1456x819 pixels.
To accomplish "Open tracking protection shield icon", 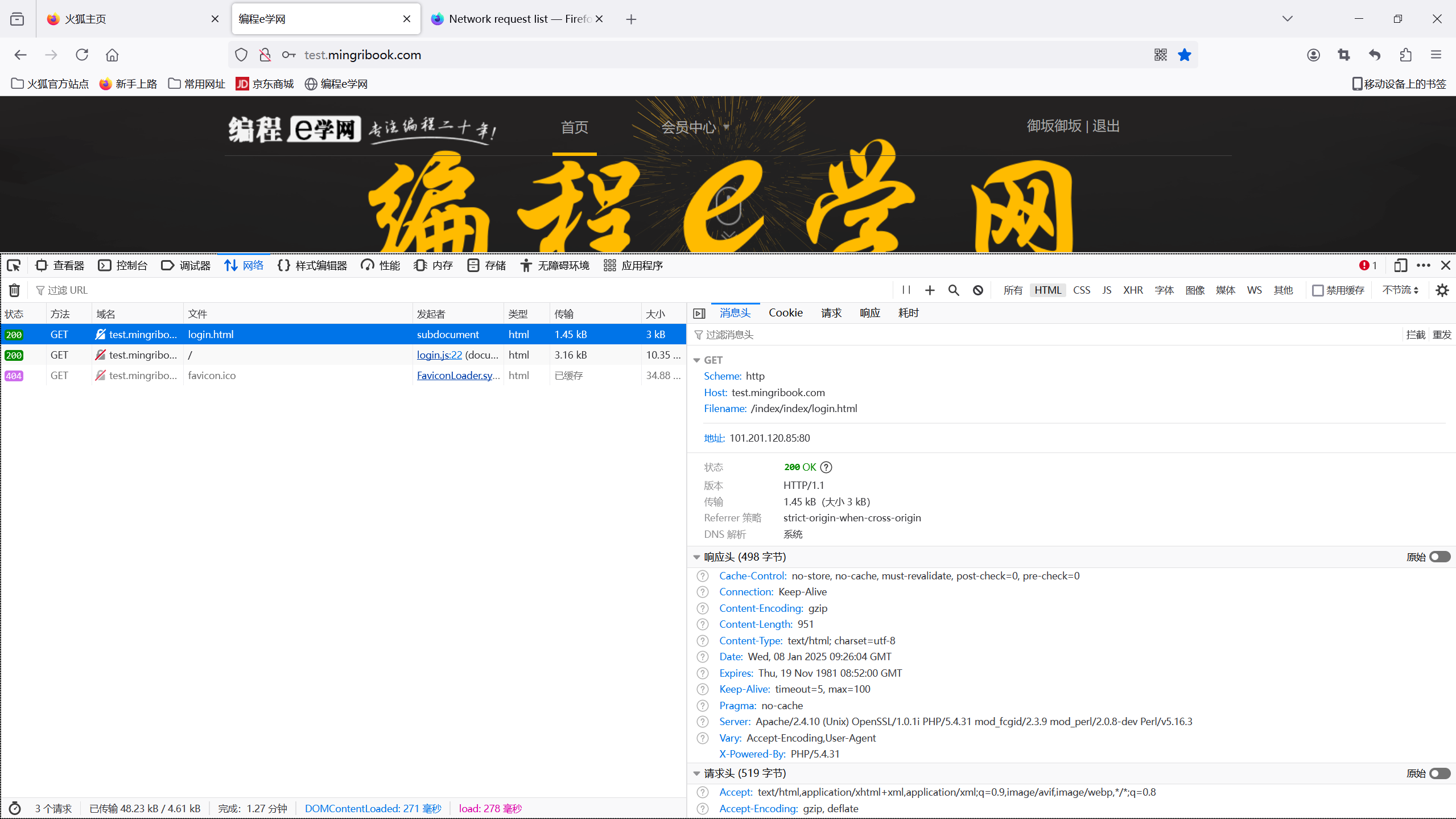I will click(x=241, y=55).
